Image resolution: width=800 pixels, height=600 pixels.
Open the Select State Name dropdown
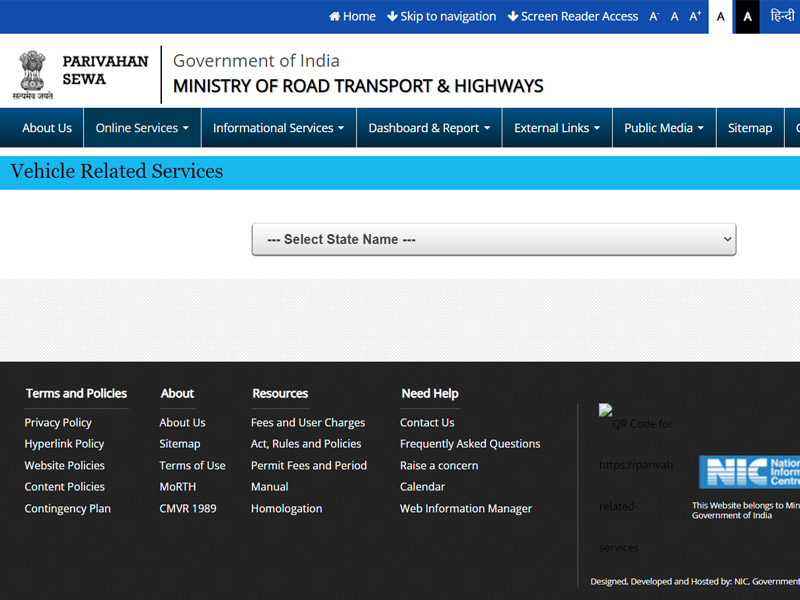[493, 240]
